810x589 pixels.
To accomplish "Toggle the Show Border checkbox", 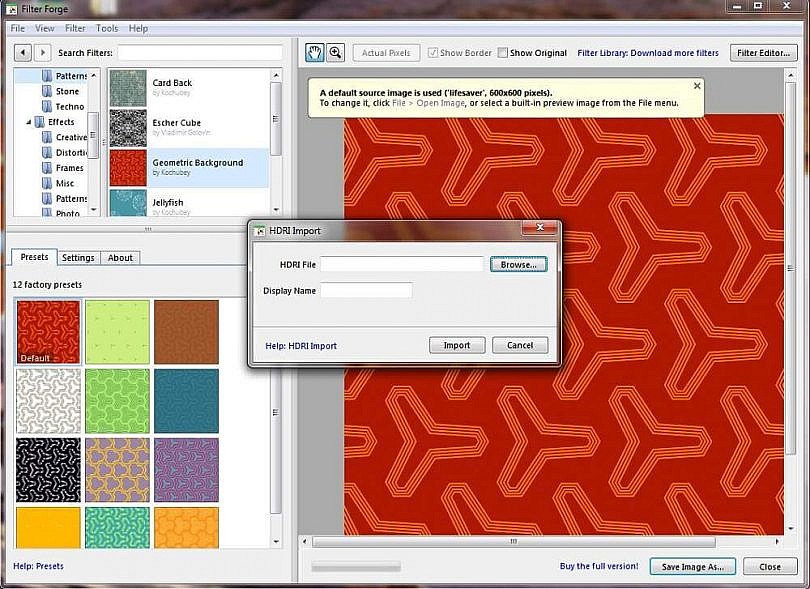I will tap(433, 53).
